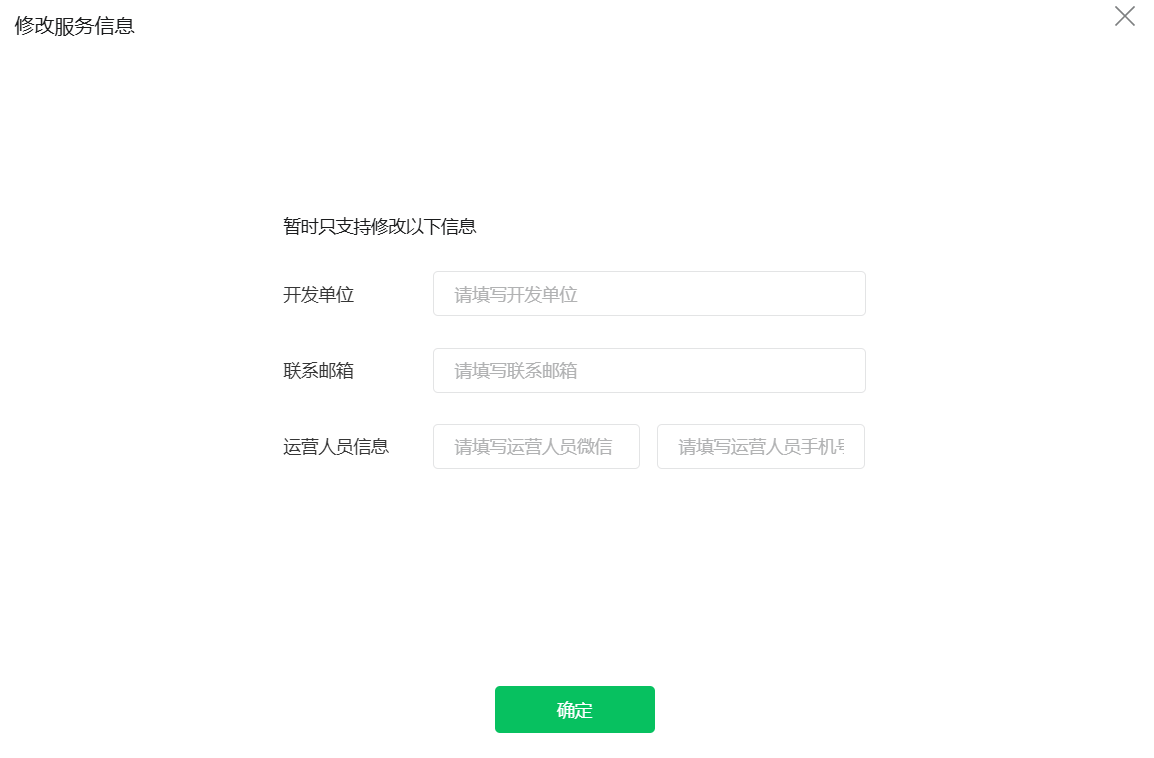Close the 修改服务信息 dialog with the X icon
Viewport: 1154px width, 758px height.
[1124, 16]
